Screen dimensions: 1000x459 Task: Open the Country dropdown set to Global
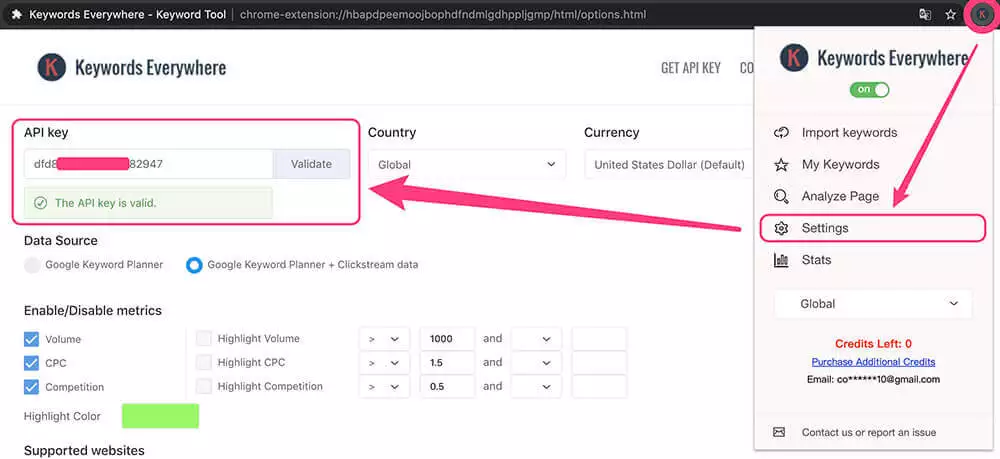[x=466, y=164]
